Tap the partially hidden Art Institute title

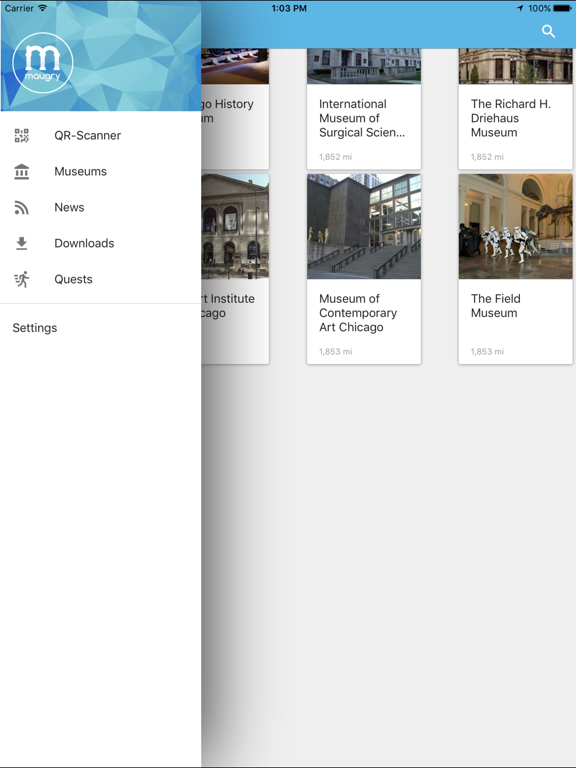pyautogui.click(x=228, y=306)
